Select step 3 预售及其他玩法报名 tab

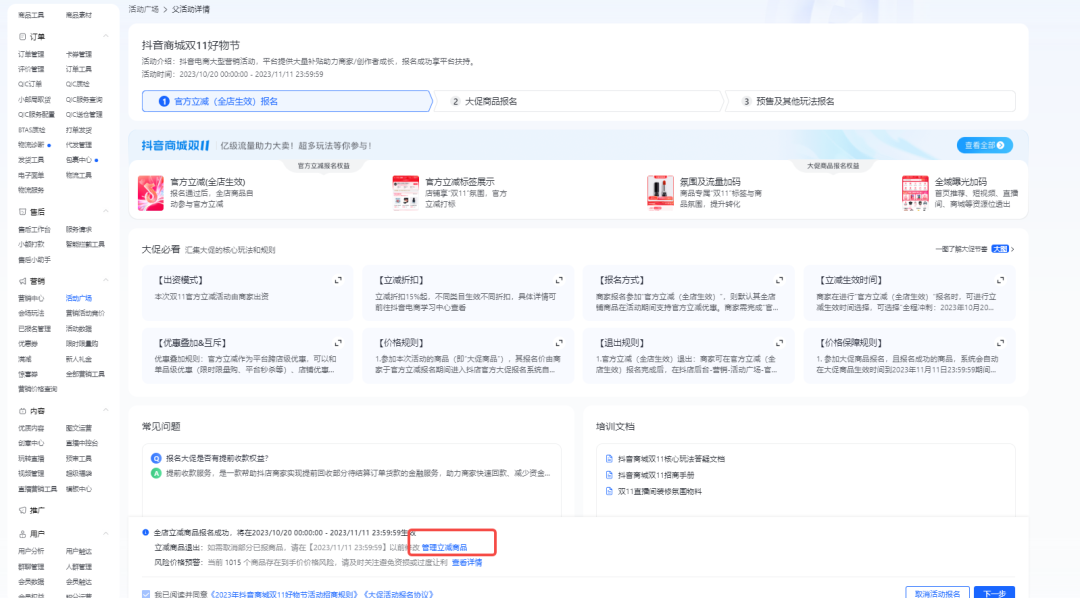pyautogui.click(x=870, y=101)
